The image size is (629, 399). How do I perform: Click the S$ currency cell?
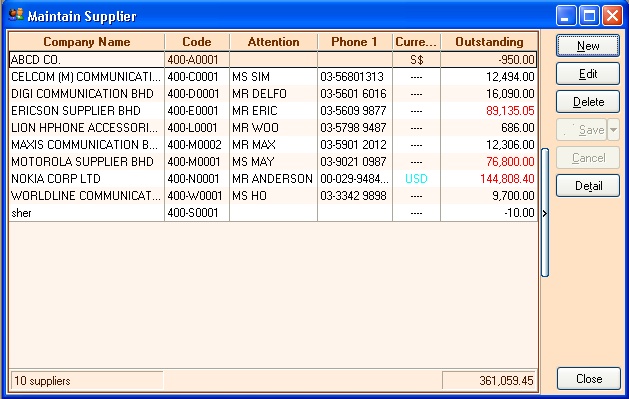click(x=416, y=60)
